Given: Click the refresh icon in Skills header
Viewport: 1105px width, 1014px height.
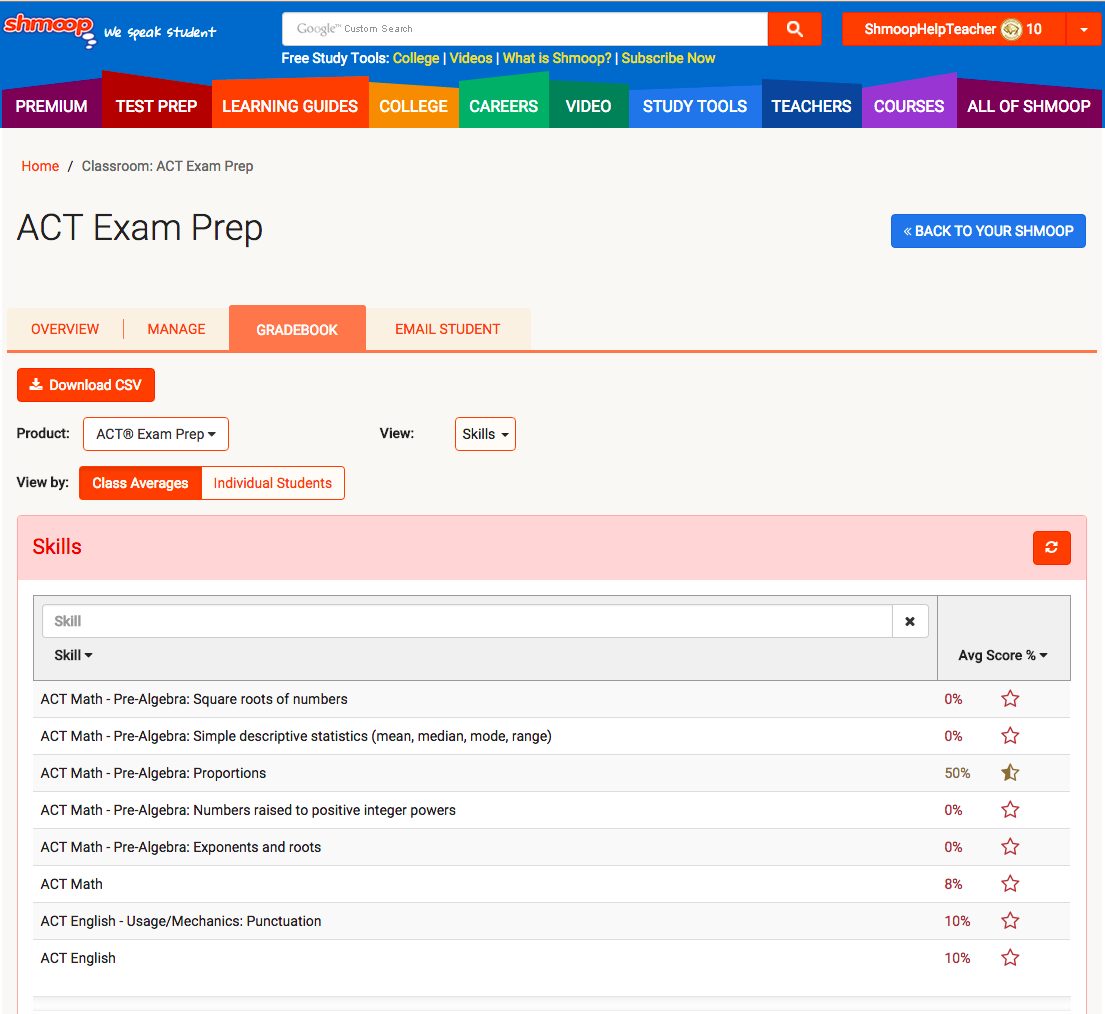Looking at the screenshot, I should pos(1051,548).
